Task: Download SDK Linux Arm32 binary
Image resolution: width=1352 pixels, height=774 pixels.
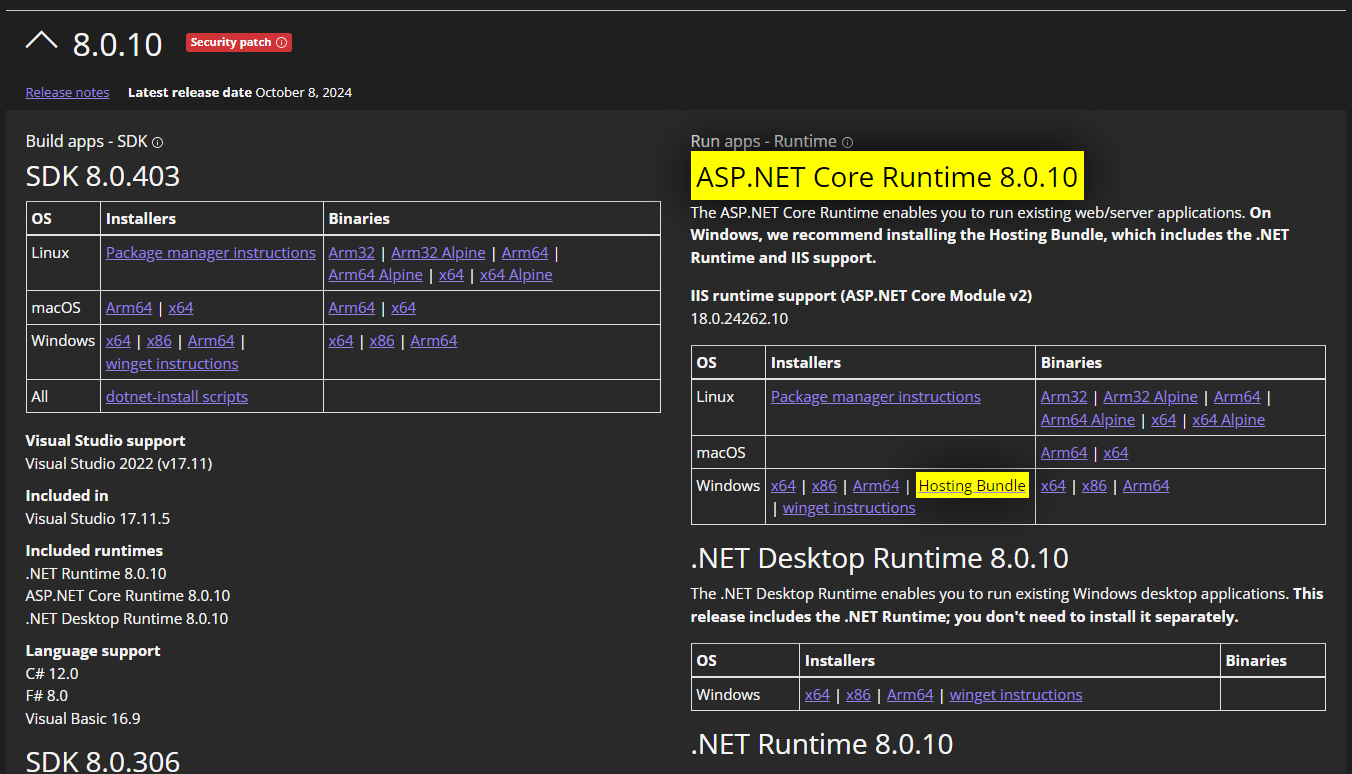Action: 352,253
